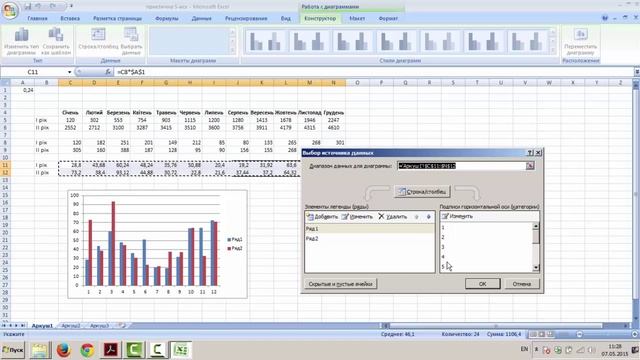This screenshot has height=360, width=640.
Task: Click the zoom in plus button
Action: (635, 334)
